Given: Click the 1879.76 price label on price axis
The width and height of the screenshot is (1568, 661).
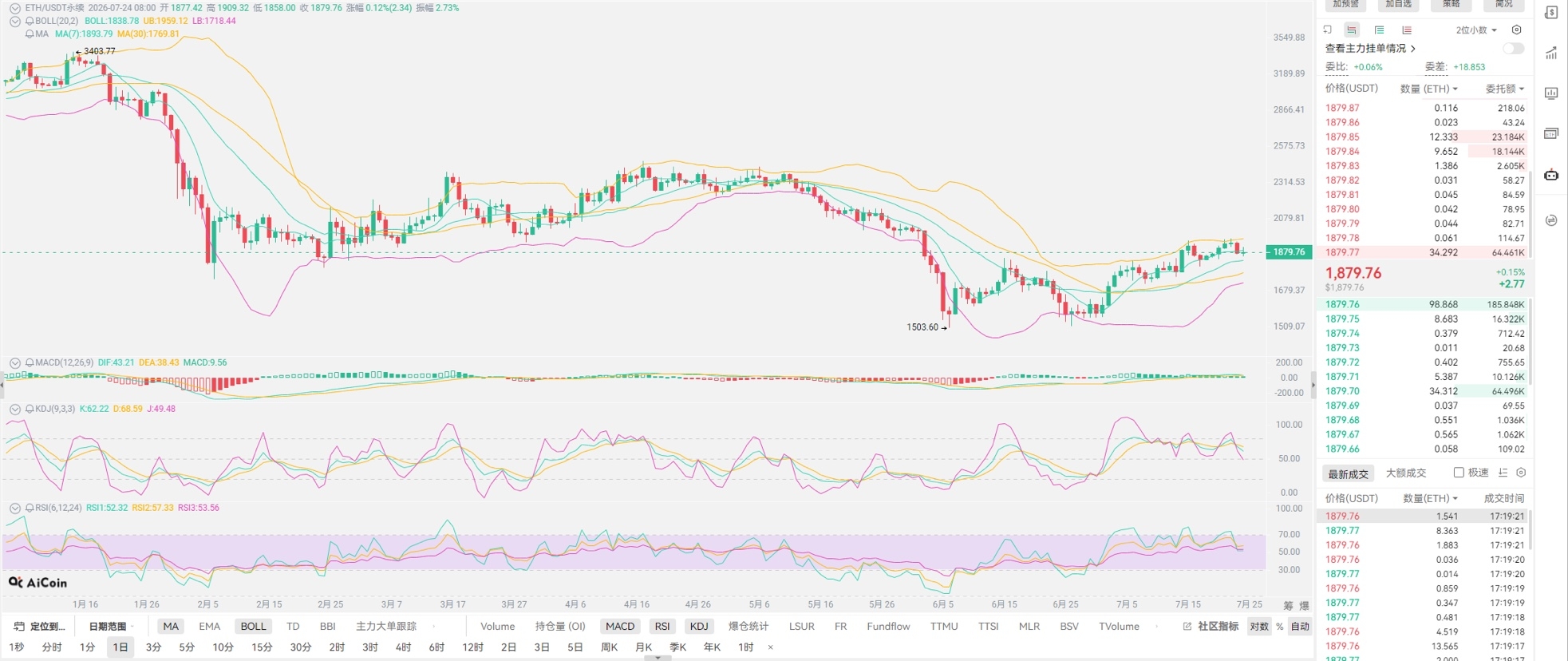Looking at the screenshot, I should [x=1289, y=252].
